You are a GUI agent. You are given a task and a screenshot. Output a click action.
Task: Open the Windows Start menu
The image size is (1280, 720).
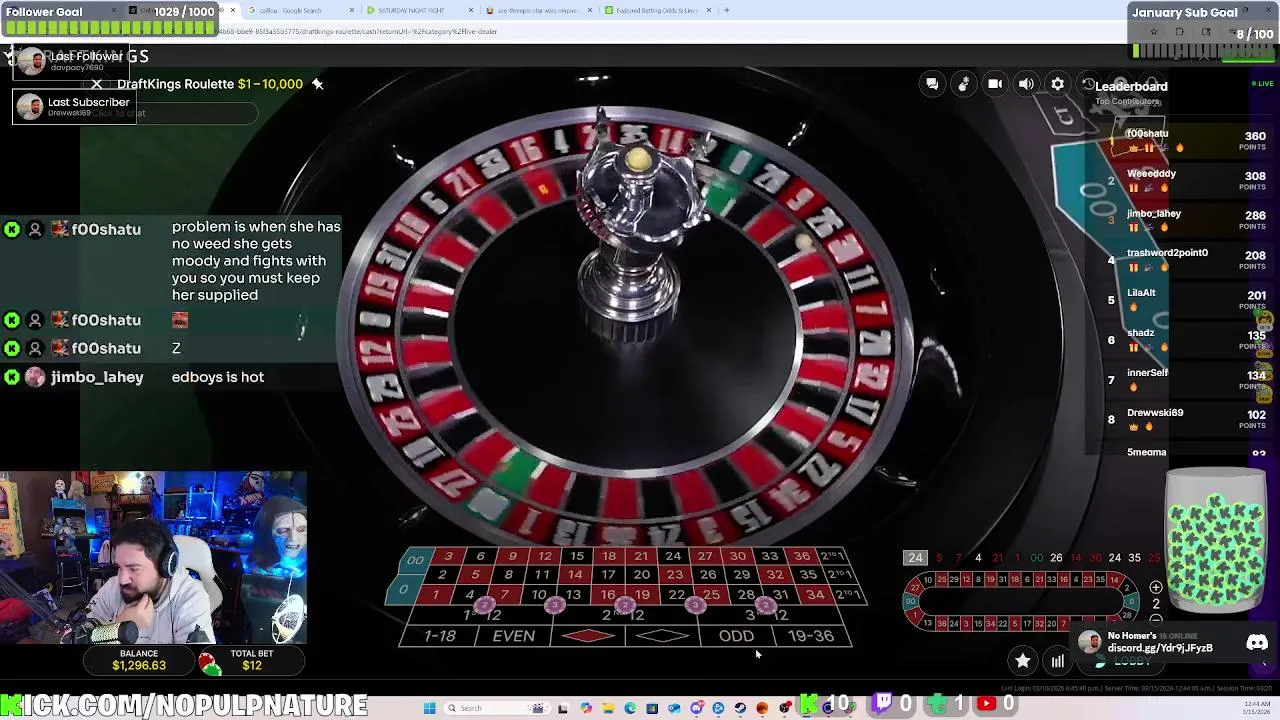click(x=429, y=708)
